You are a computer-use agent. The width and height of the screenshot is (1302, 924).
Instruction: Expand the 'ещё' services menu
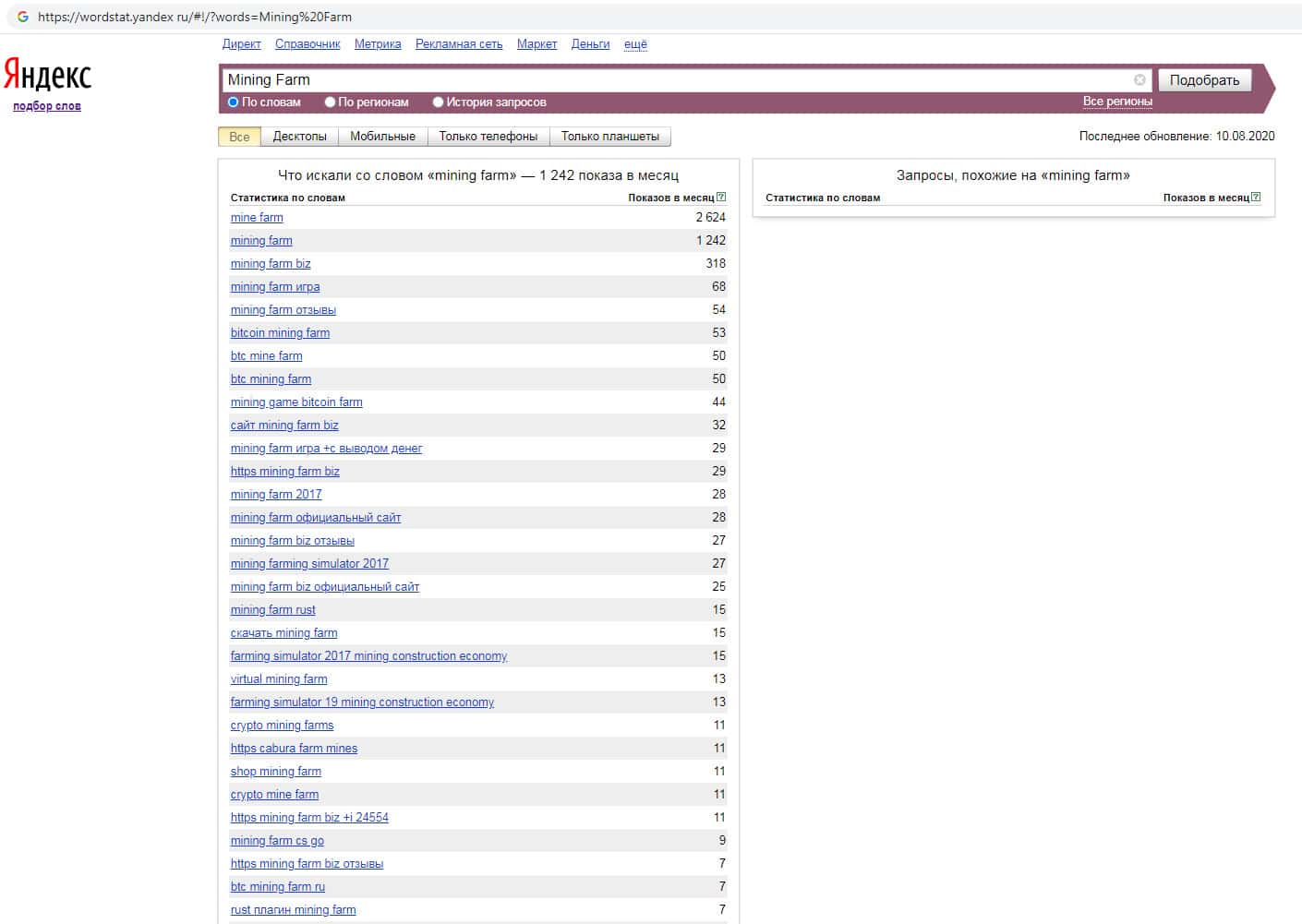click(x=635, y=44)
